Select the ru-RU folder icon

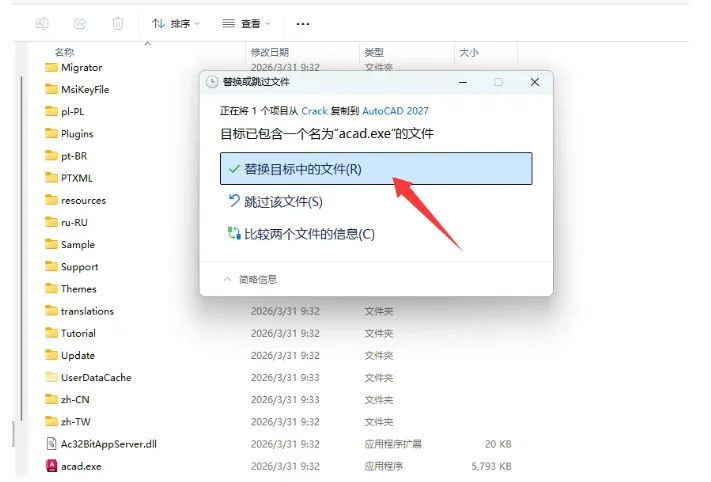[x=51, y=222]
